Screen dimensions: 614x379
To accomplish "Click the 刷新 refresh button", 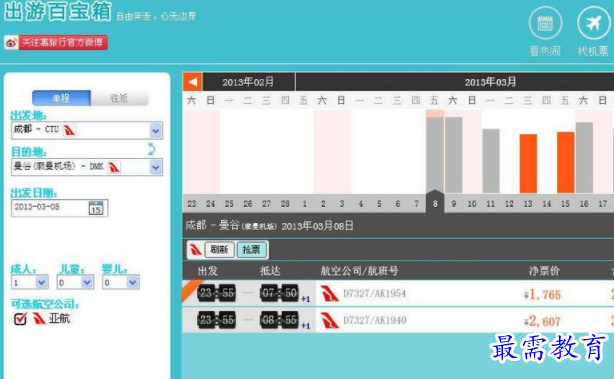I will pyautogui.click(x=219, y=250).
